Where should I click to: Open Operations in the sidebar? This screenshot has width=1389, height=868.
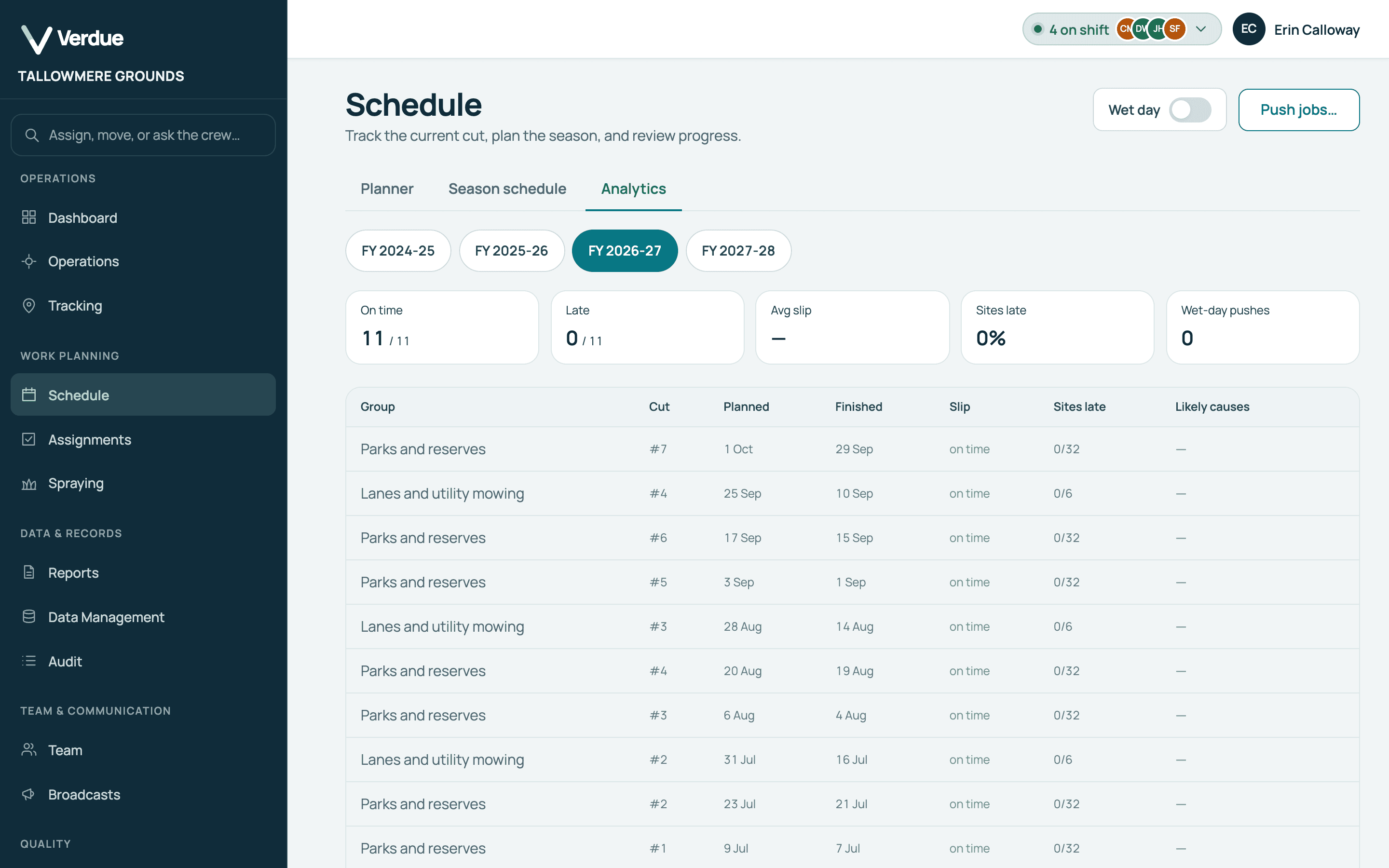pyautogui.click(x=143, y=261)
